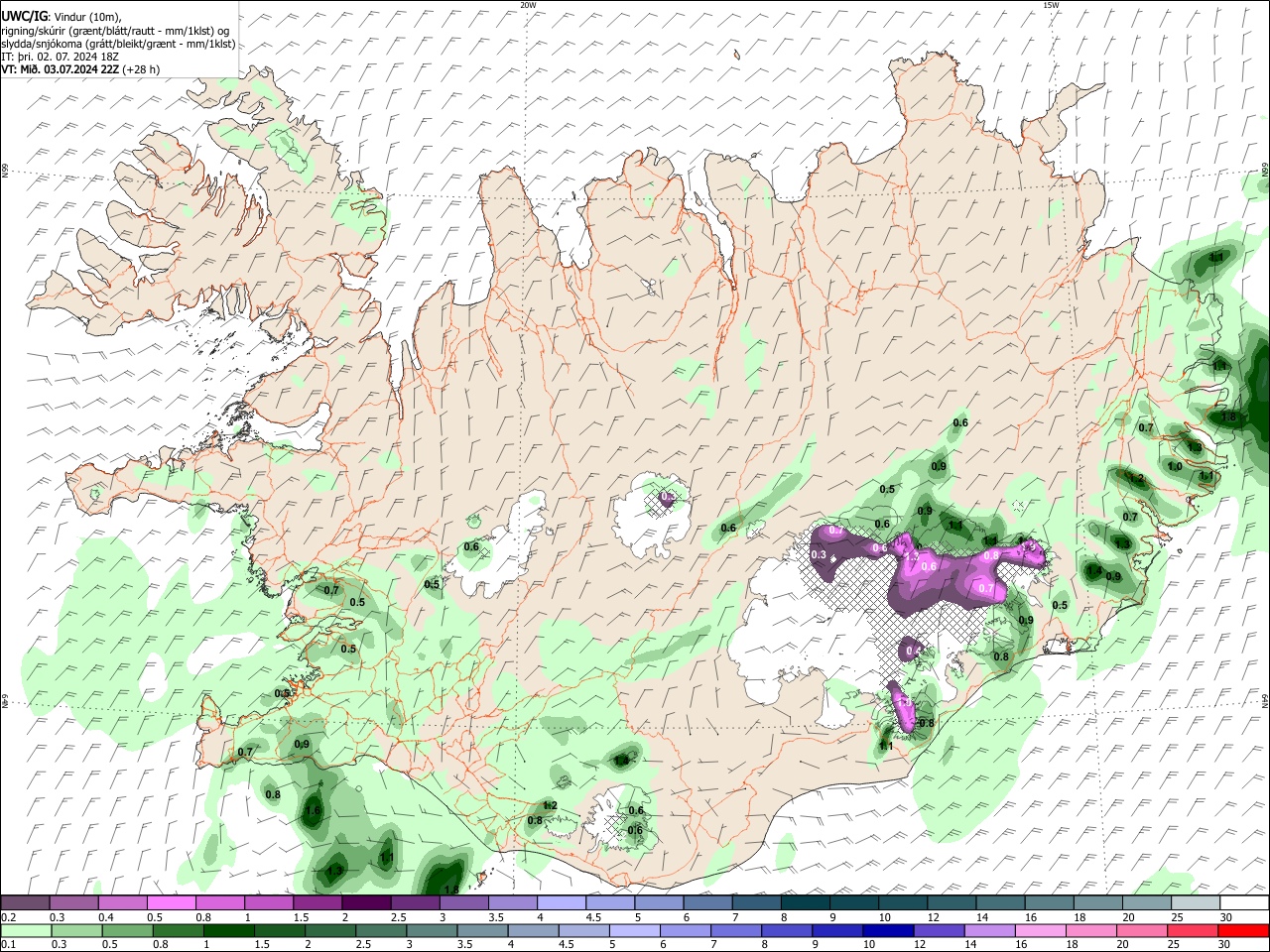Select upper legend row swatch labeled 0.8
The width and height of the screenshot is (1270, 952).
click(x=219, y=902)
